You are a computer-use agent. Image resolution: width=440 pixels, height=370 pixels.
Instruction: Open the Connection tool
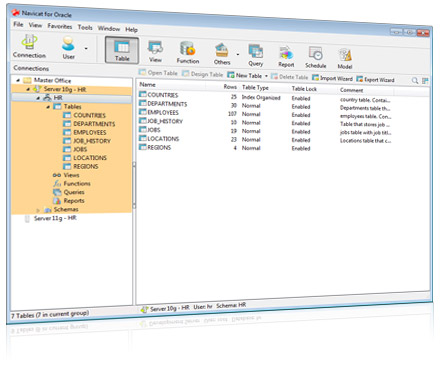click(x=29, y=46)
